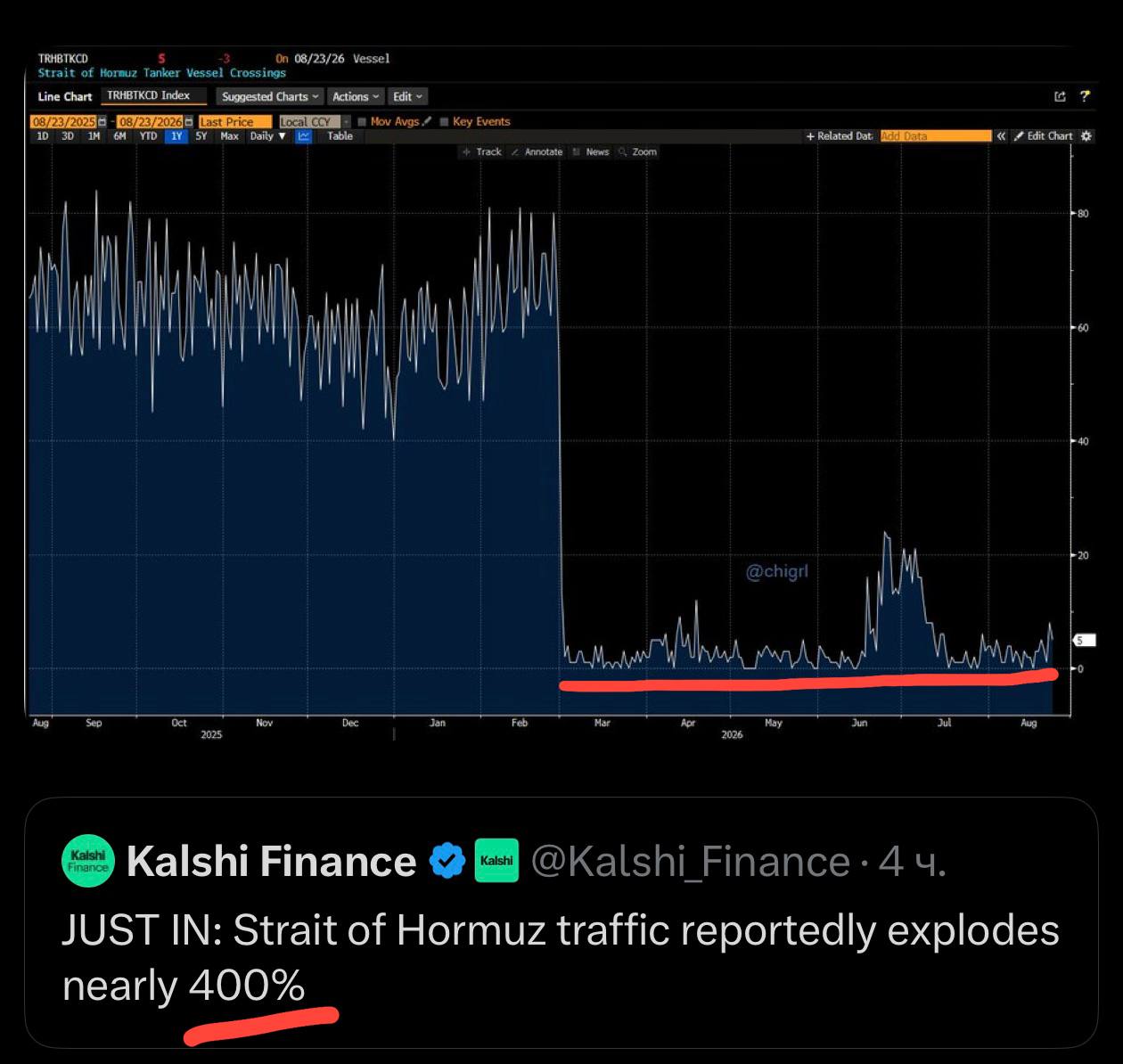Viewport: 1123px width, 1064px height.
Task: Collapse the panel with double-chevron icon
Action: [1001, 136]
